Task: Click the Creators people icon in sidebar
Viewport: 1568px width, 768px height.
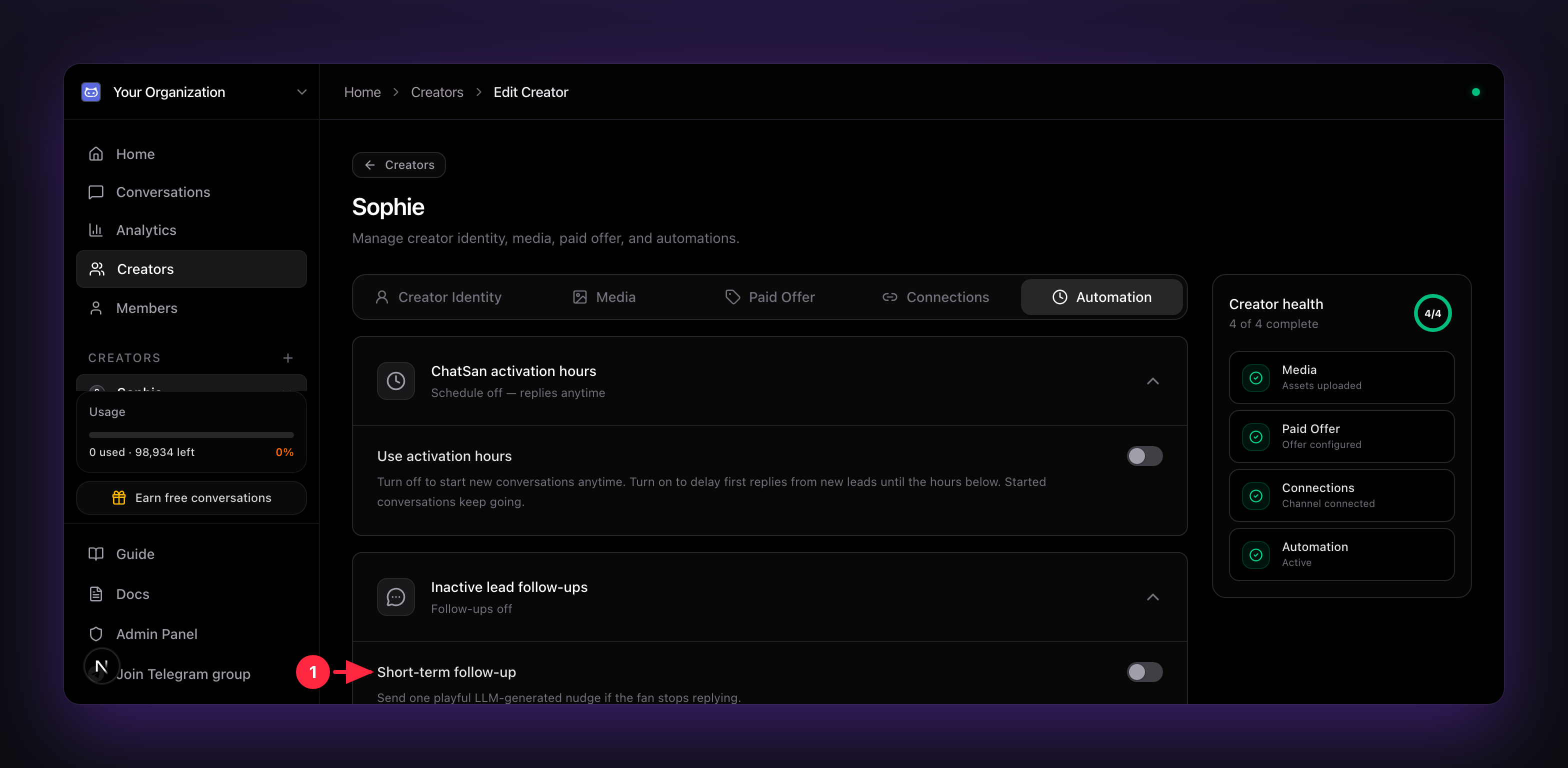Action: pos(97,269)
